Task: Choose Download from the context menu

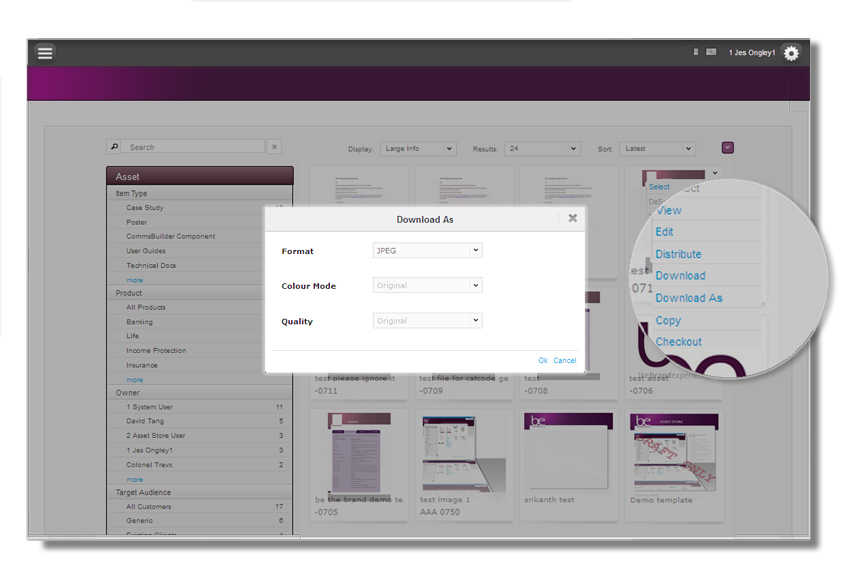Action: (x=680, y=276)
